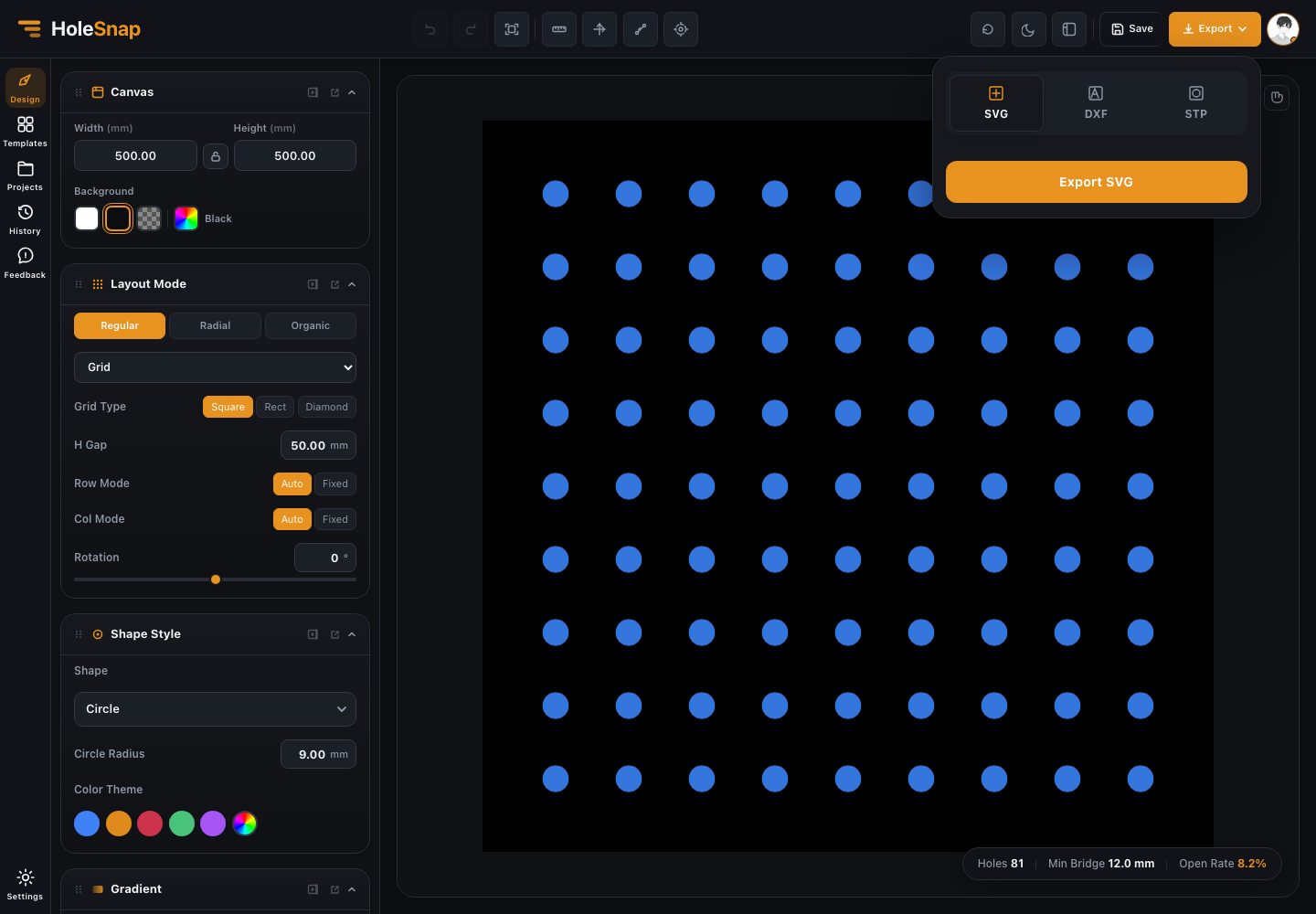Choose the DXF export format
1316x914 pixels.
point(1096,103)
